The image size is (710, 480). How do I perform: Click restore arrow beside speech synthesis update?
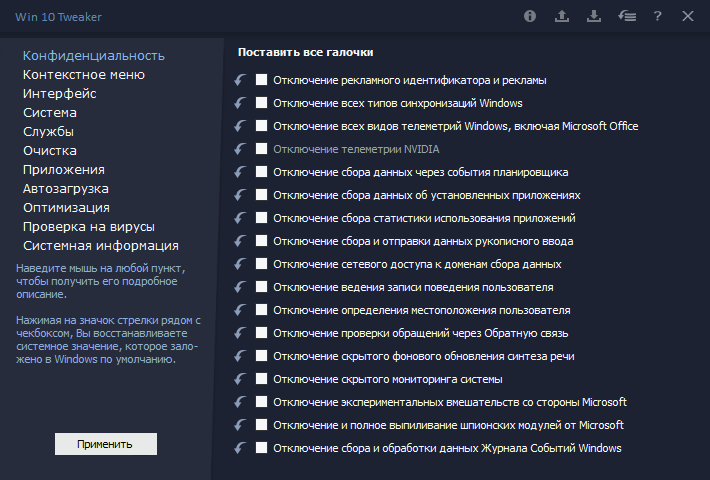(x=240, y=356)
